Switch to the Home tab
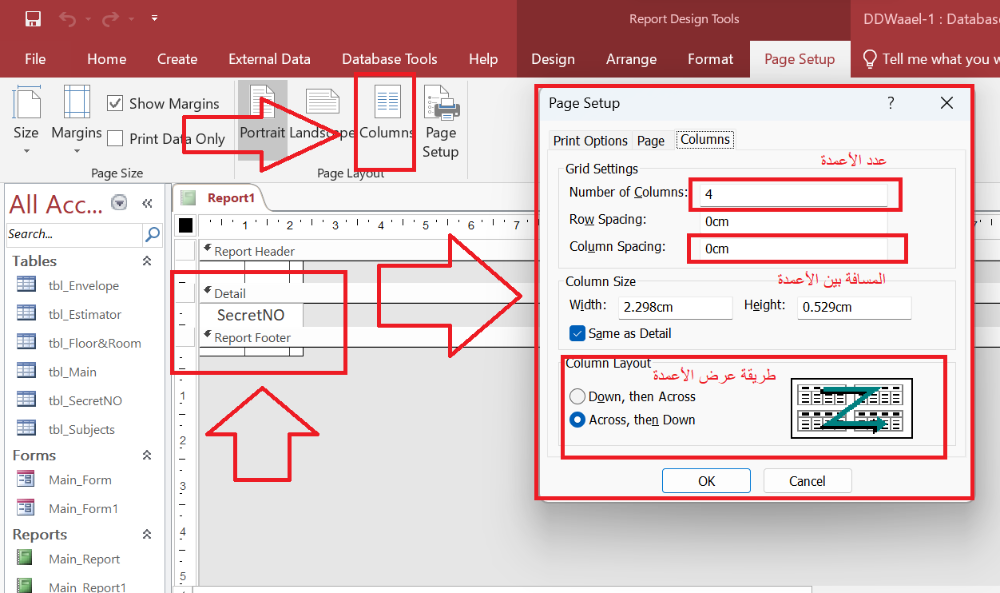The height and width of the screenshot is (593, 1000). [107, 59]
